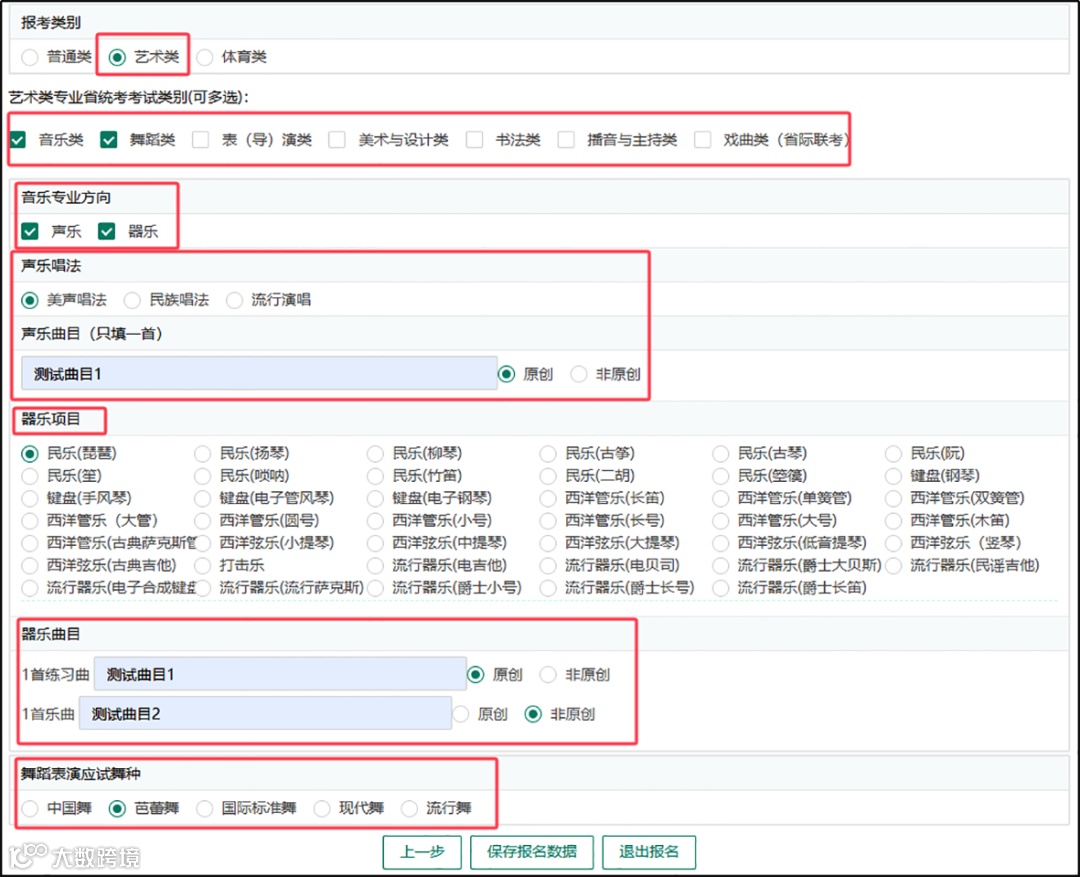Uncheck the 声乐 direction checkbox

tap(30, 231)
